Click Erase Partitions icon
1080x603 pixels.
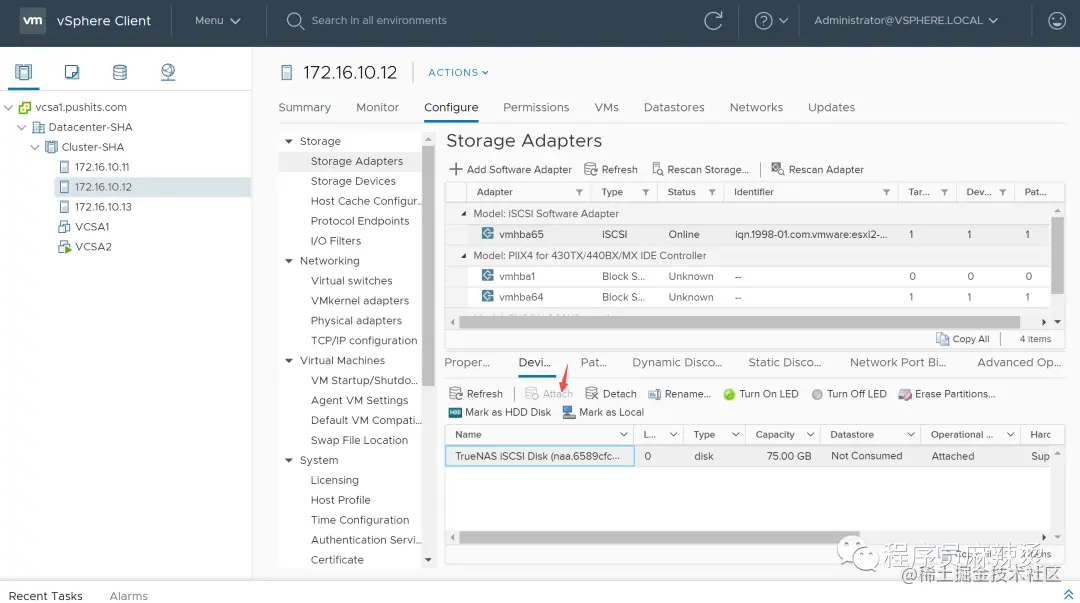point(905,394)
